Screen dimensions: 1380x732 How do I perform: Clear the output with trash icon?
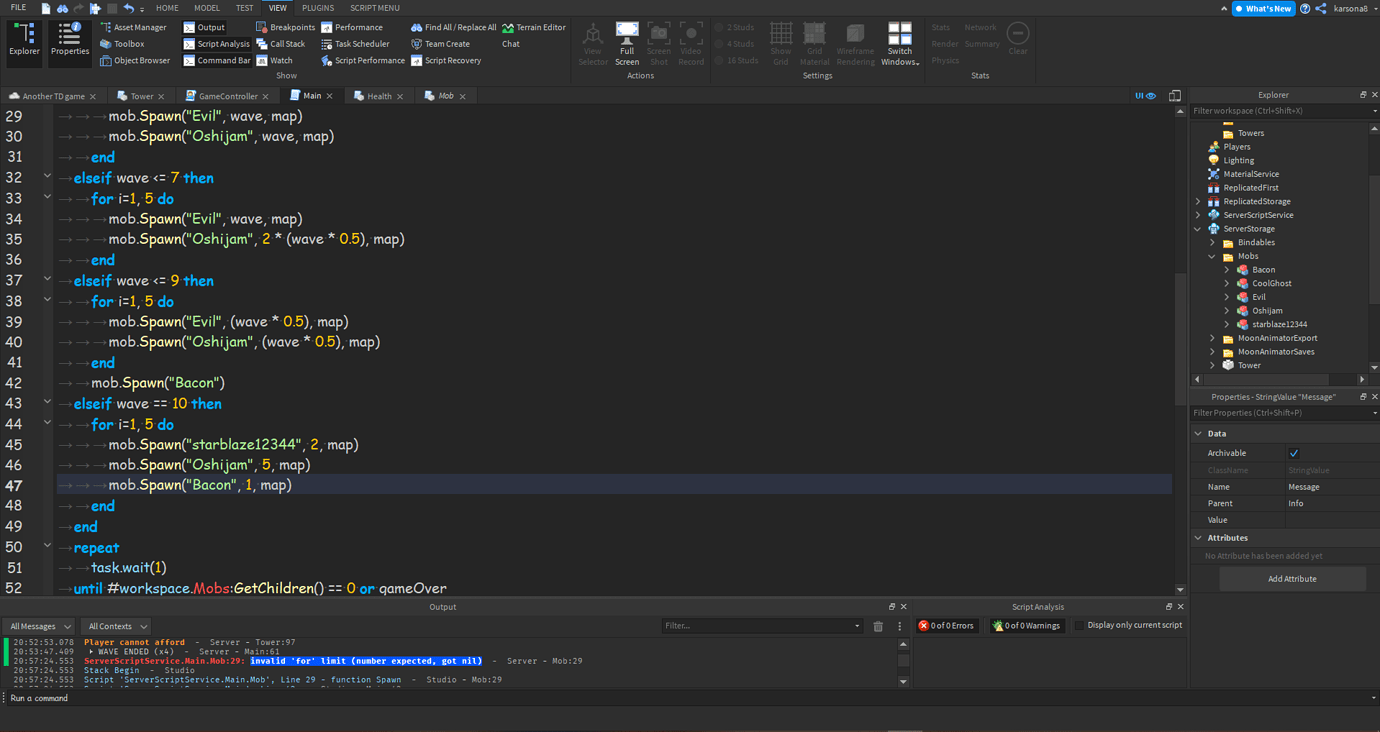pos(878,626)
